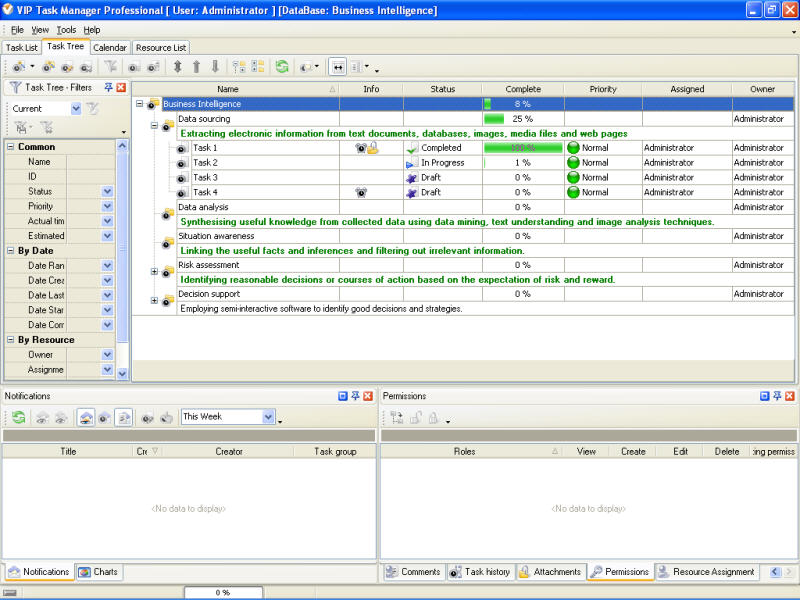Collapse the Common filter section
Image resolution: width=800 pixels, height=600 pixels.
(x=10, y=147)
